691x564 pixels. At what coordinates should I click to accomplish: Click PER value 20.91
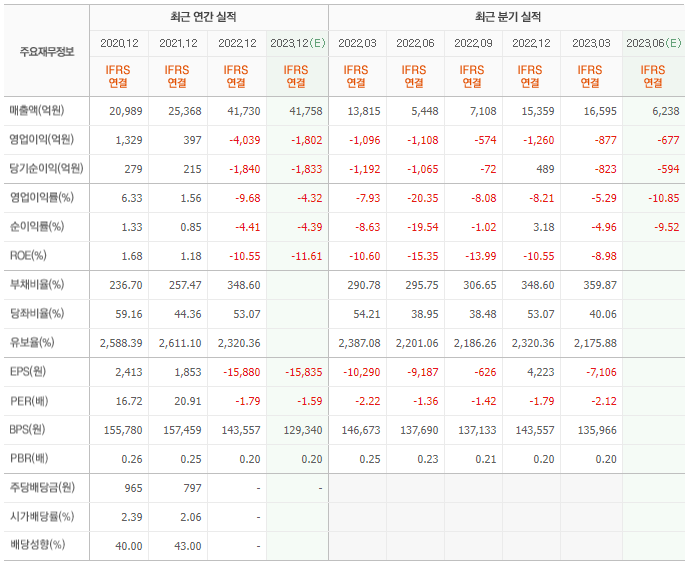point(188,401)
